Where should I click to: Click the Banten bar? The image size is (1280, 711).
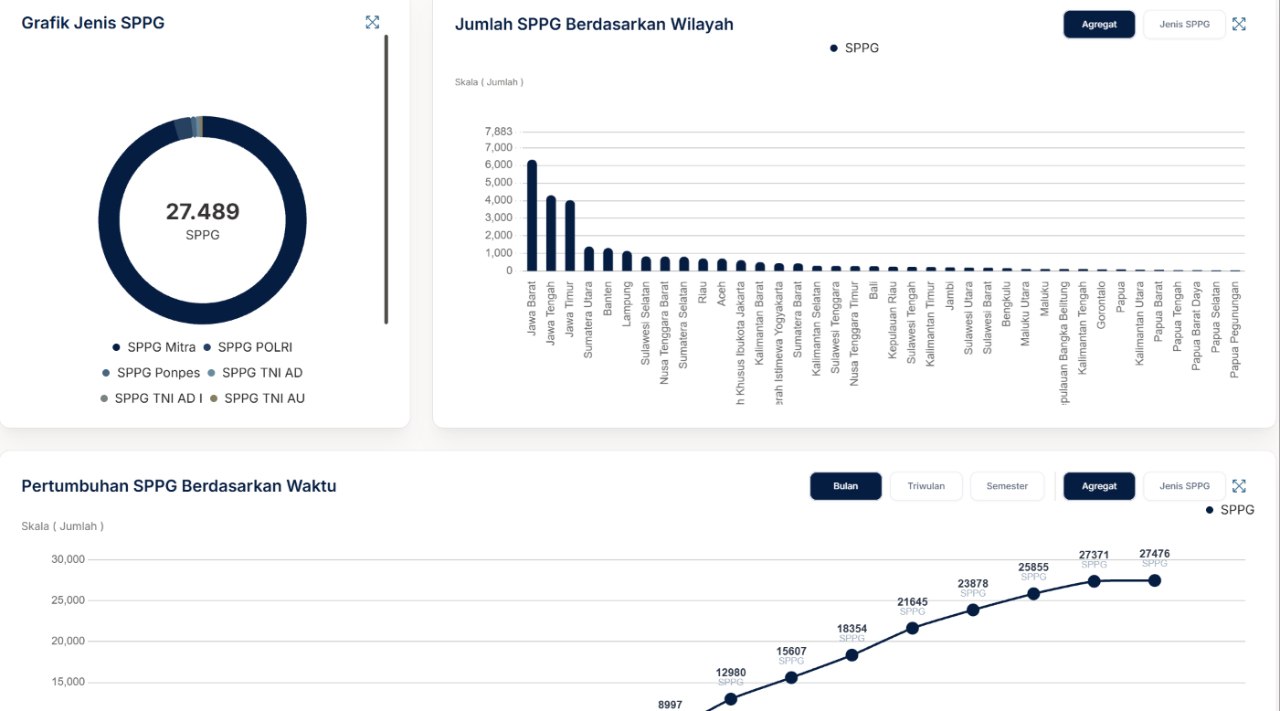[608, 260]
